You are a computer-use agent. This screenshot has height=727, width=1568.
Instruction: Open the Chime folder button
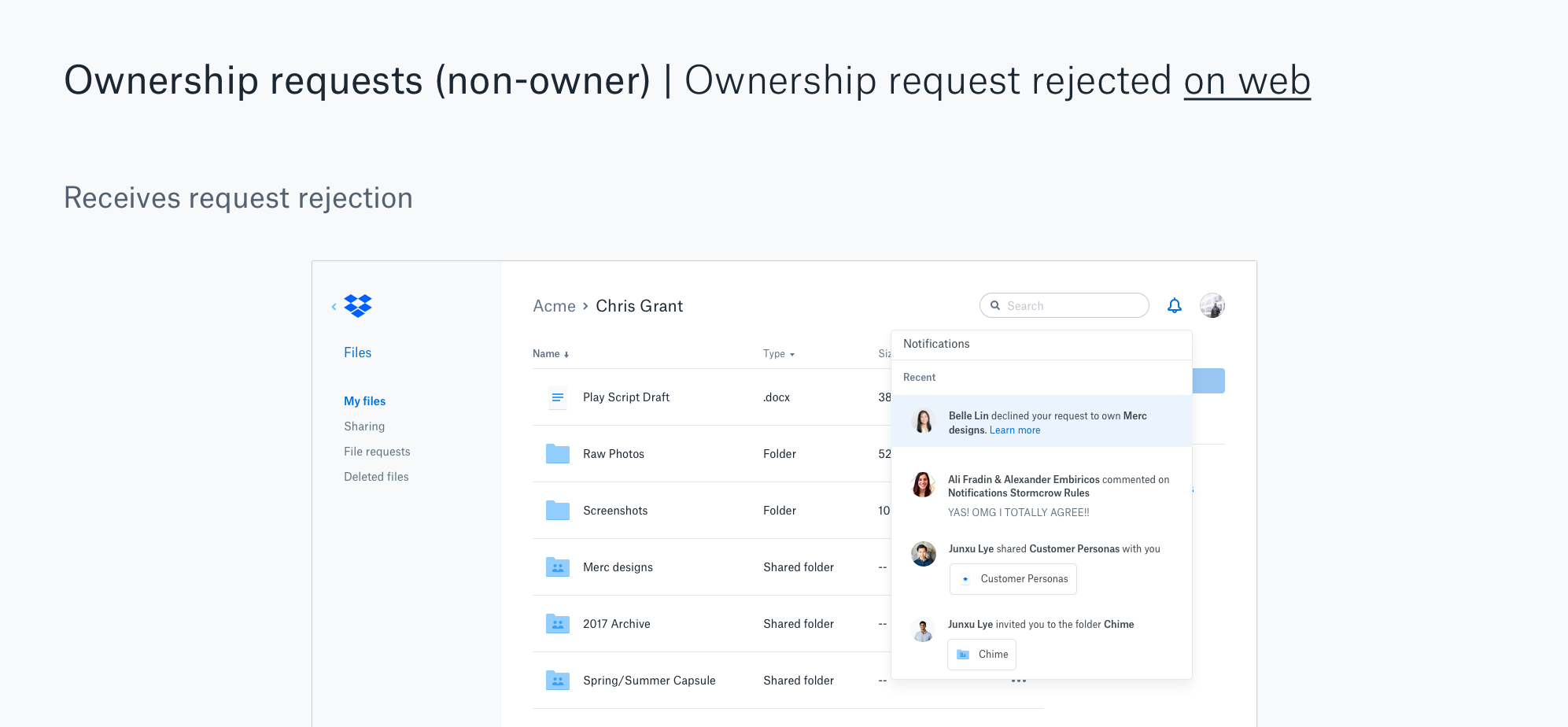[x=981, y=654]
